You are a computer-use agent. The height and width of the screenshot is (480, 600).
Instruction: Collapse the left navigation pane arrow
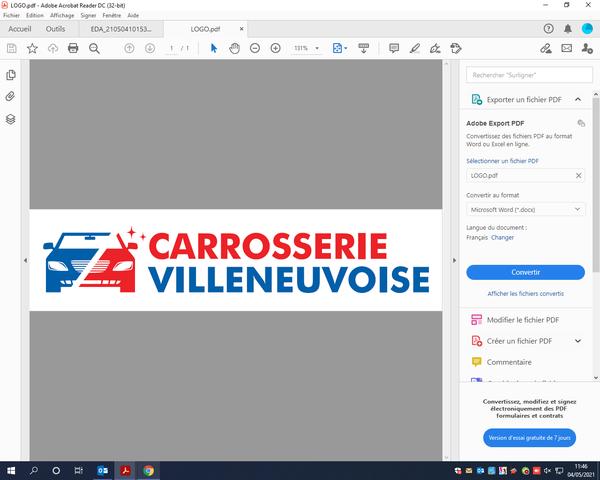pyautogui.click(x=25, y=260)
